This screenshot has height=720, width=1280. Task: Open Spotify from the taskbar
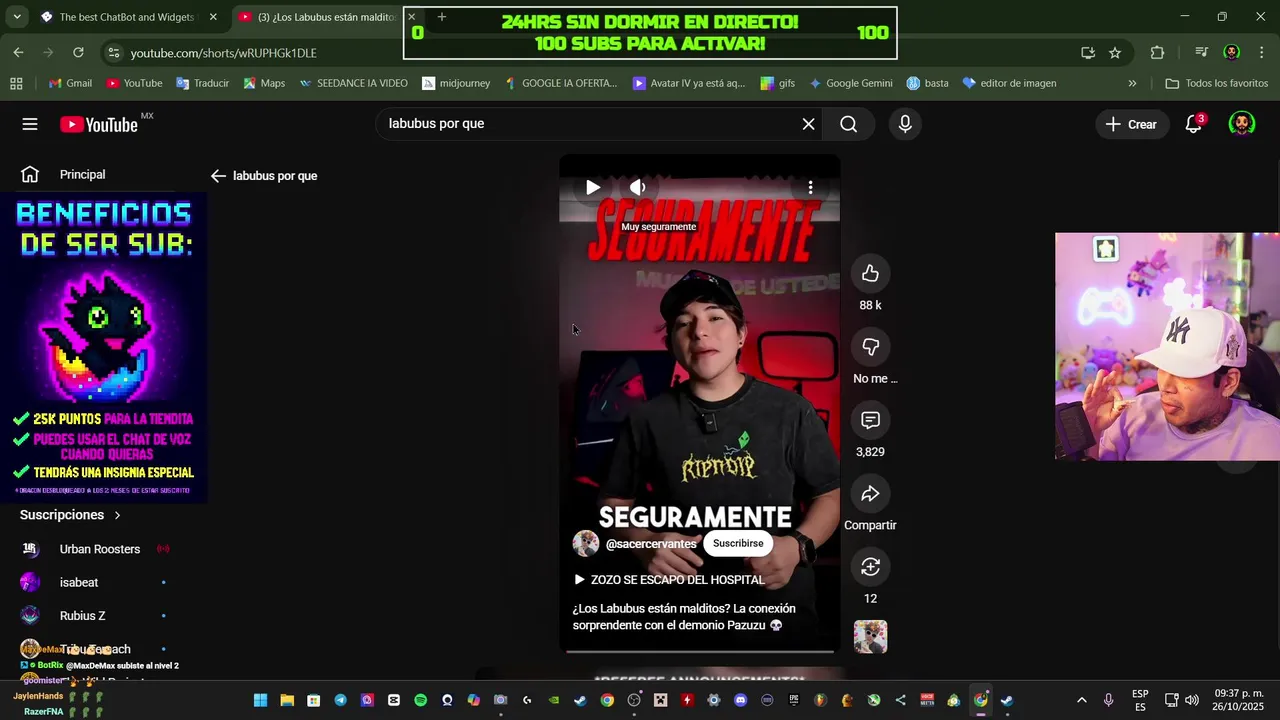420,700
